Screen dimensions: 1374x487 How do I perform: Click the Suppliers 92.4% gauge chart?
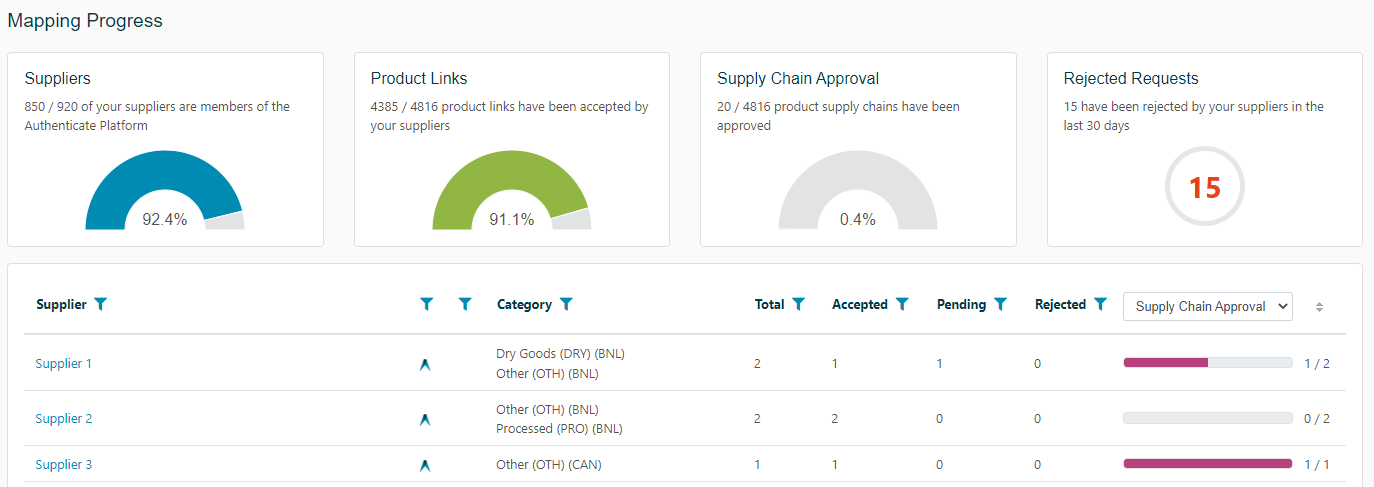click(x=165, y=192)
